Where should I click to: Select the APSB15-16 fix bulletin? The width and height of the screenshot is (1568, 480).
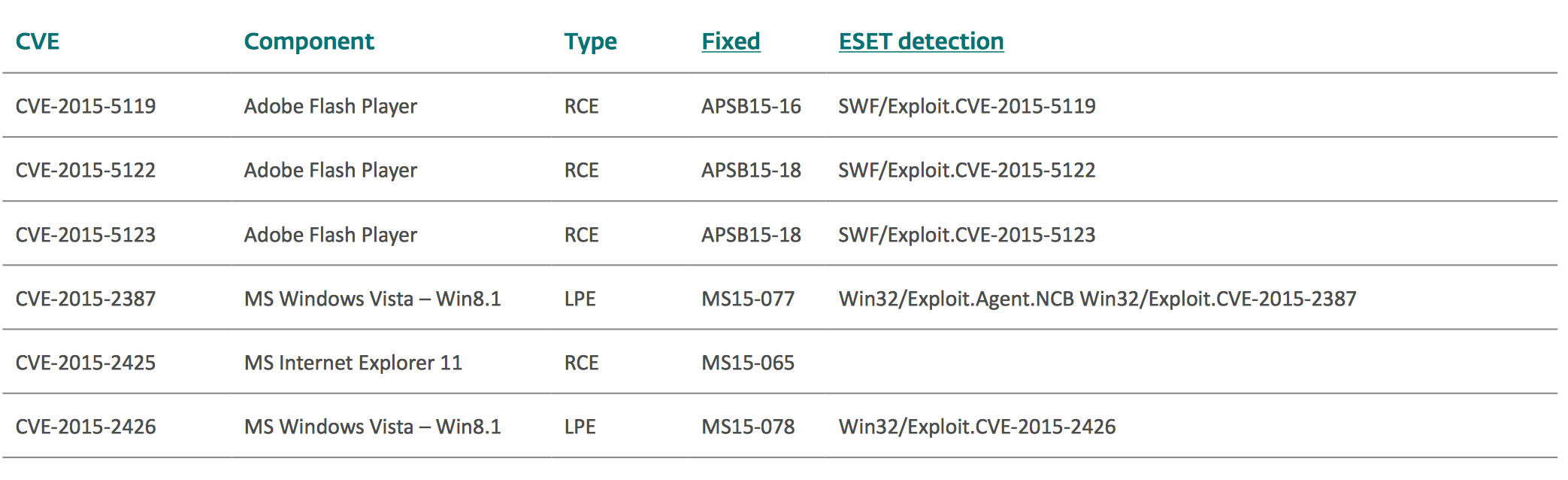pyautogui.click(x=751, y=106)
